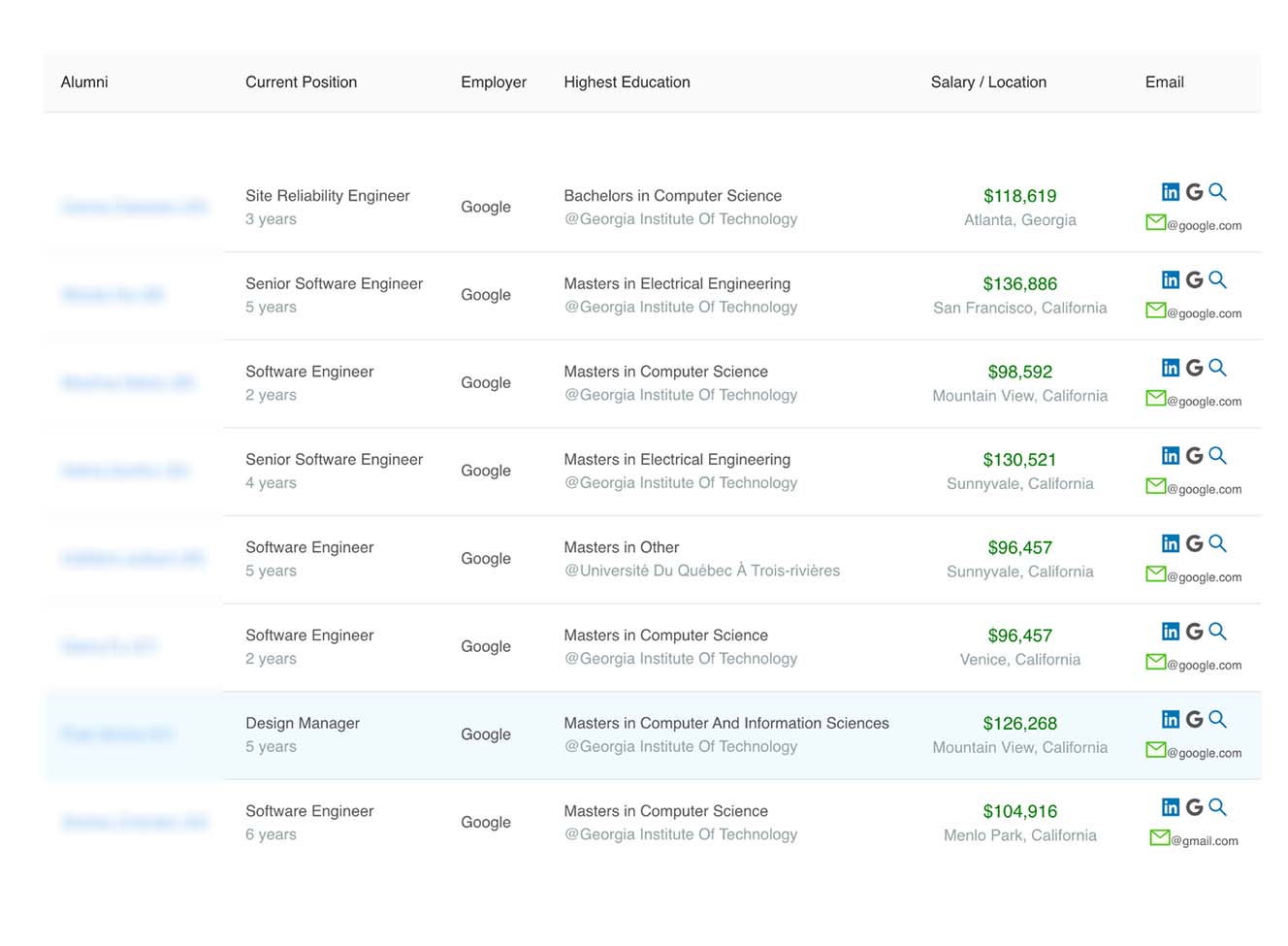This screenshot has width=1288, height=946.
Task: Click the 6 years tenure text
Action: pos(271,834)
